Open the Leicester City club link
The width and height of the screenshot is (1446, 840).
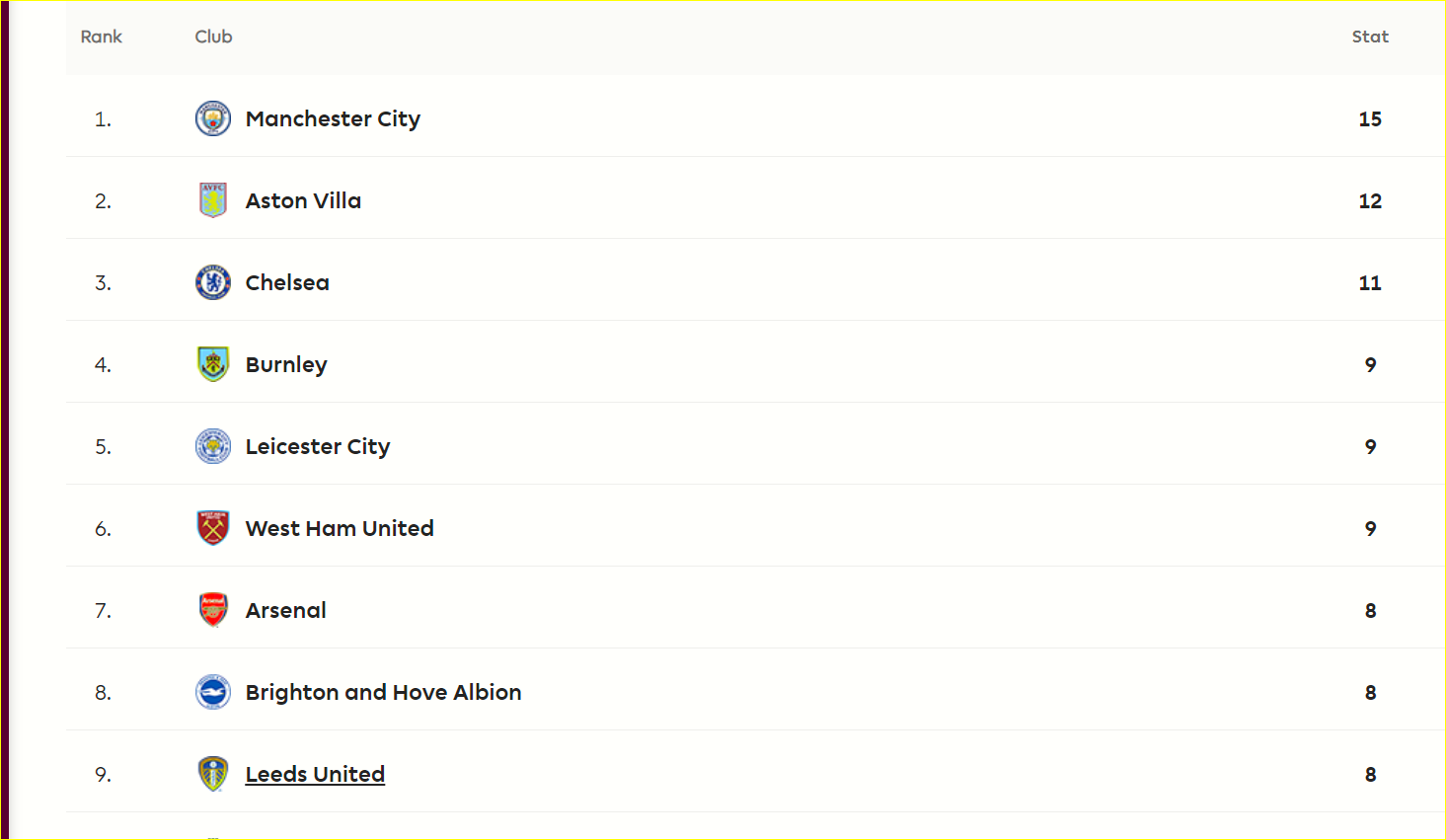tap(318, 447)
